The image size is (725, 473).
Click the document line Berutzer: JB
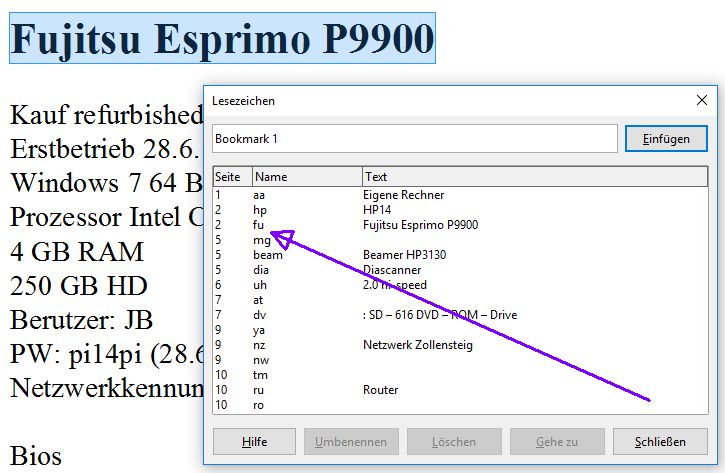(81, 320)
